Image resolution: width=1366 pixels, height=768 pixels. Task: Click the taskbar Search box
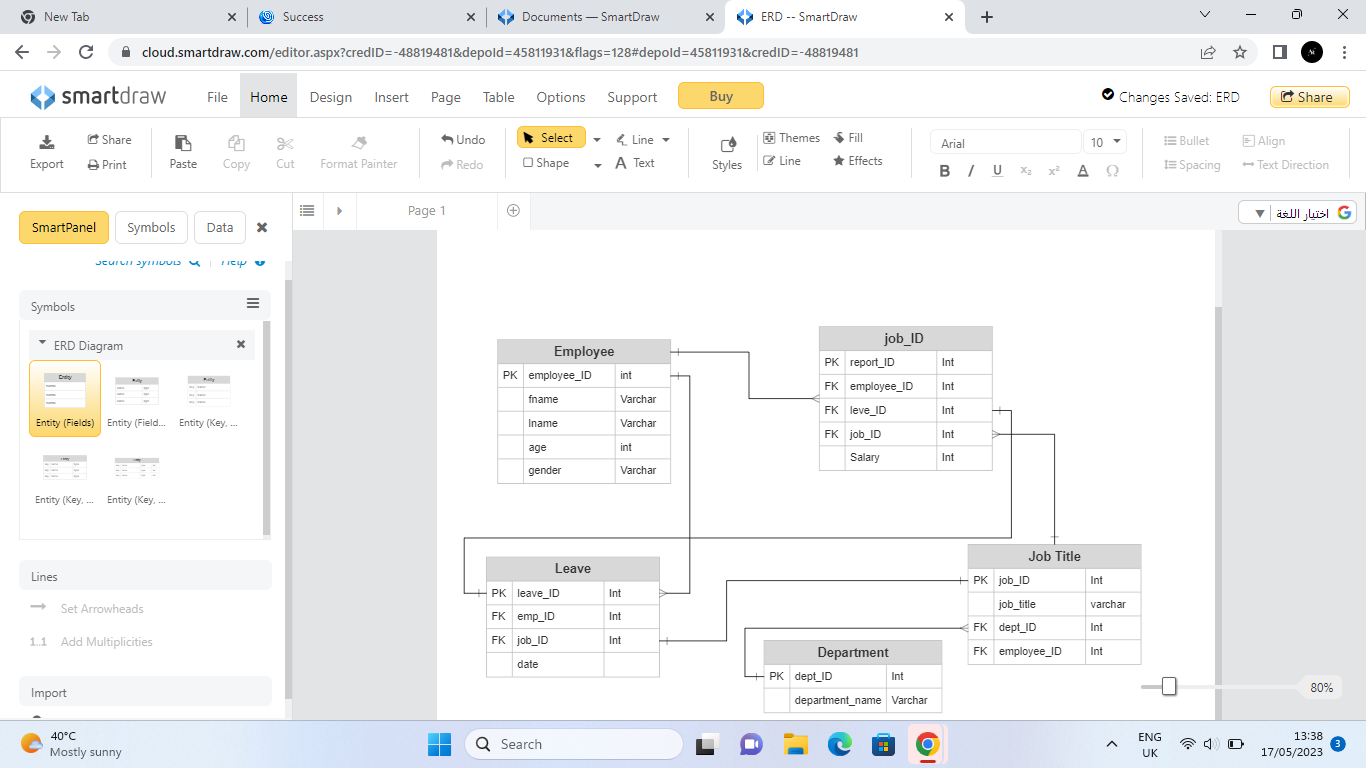point(574,744)
